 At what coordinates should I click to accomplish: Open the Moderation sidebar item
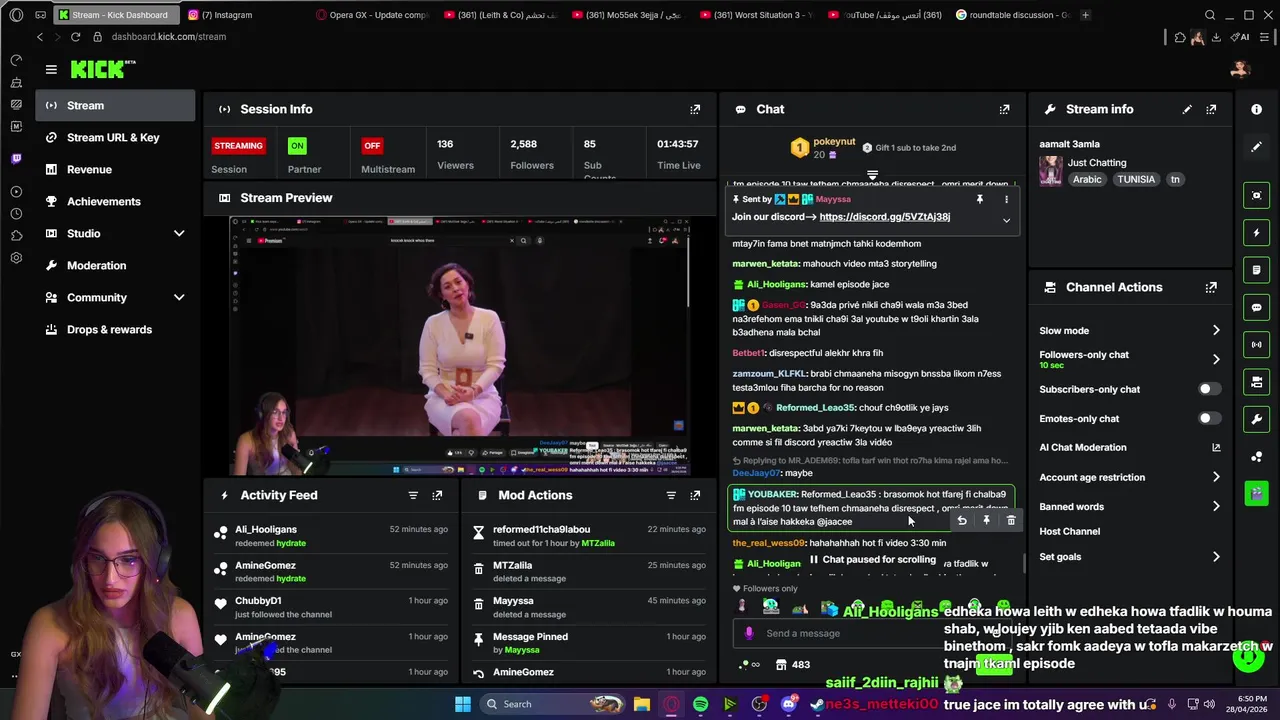tap(115, 265)
